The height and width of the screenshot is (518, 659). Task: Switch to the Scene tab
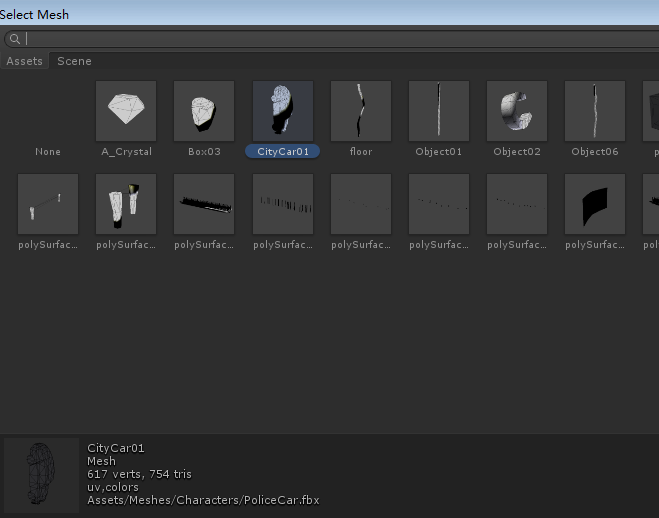[74, 61]
